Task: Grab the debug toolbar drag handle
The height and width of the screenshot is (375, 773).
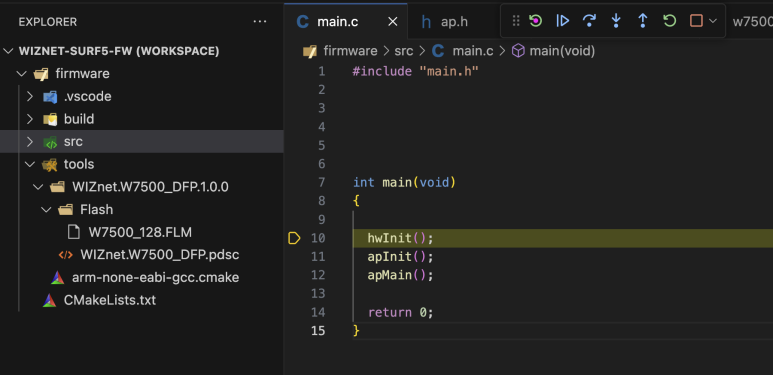Action: click(x=516, y=21)
